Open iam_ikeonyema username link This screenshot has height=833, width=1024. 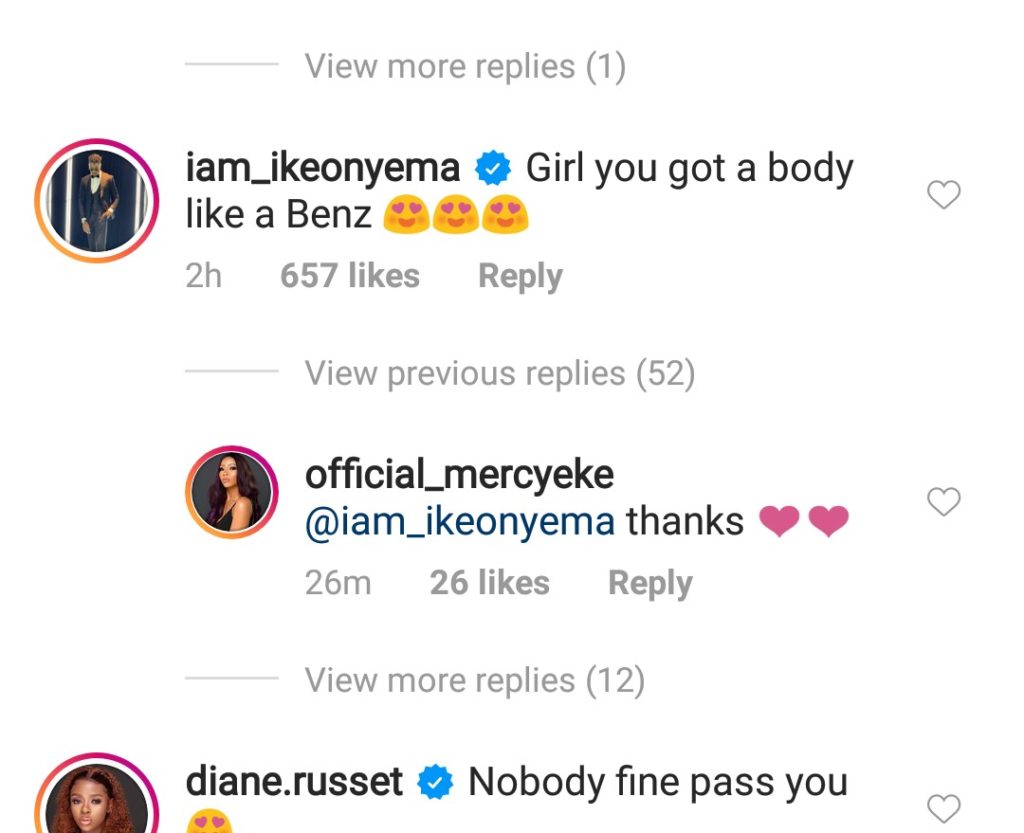[323, 168]
